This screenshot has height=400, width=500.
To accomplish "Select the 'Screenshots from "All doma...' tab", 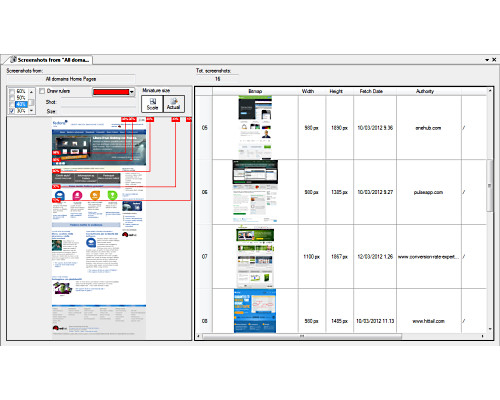I will coord(49,60).
